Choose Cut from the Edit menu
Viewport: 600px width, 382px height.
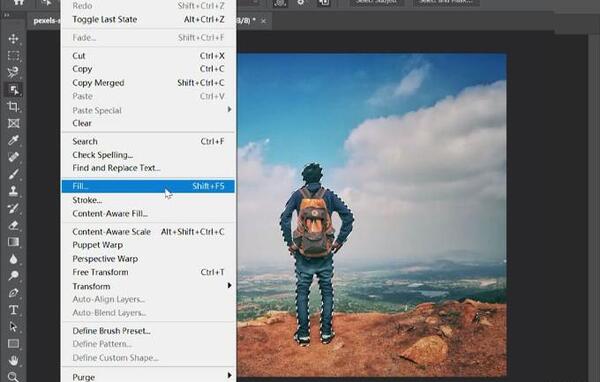148,56
